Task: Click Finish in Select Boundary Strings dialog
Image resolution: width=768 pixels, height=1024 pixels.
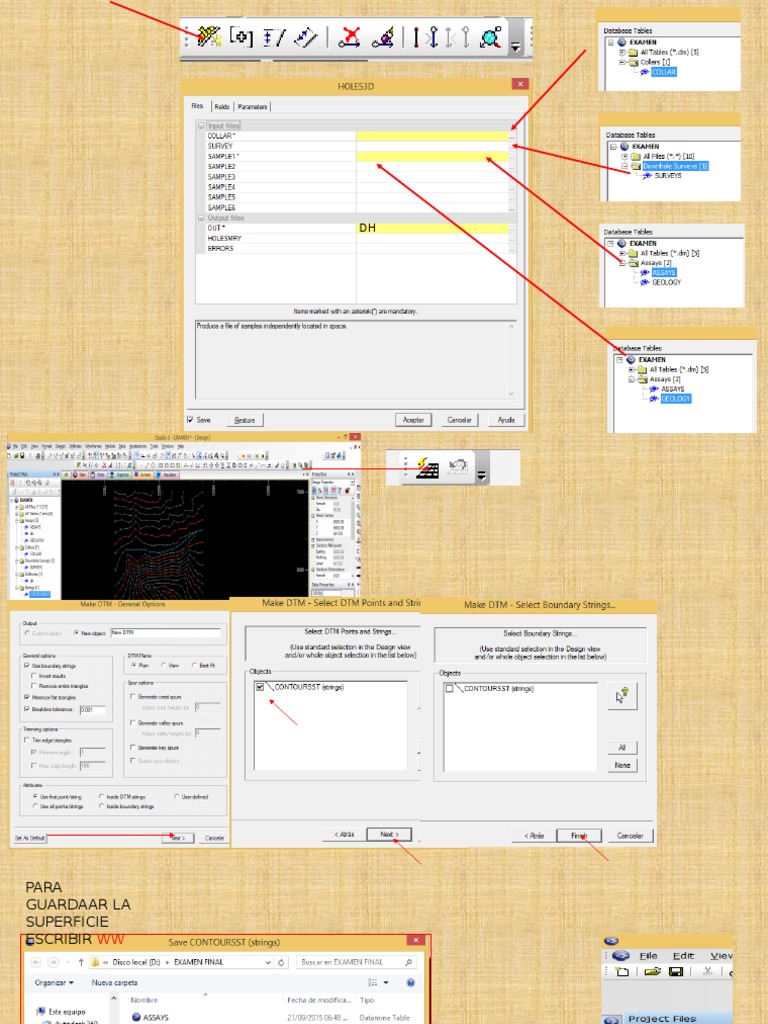Action: click(x=579, y=835)
